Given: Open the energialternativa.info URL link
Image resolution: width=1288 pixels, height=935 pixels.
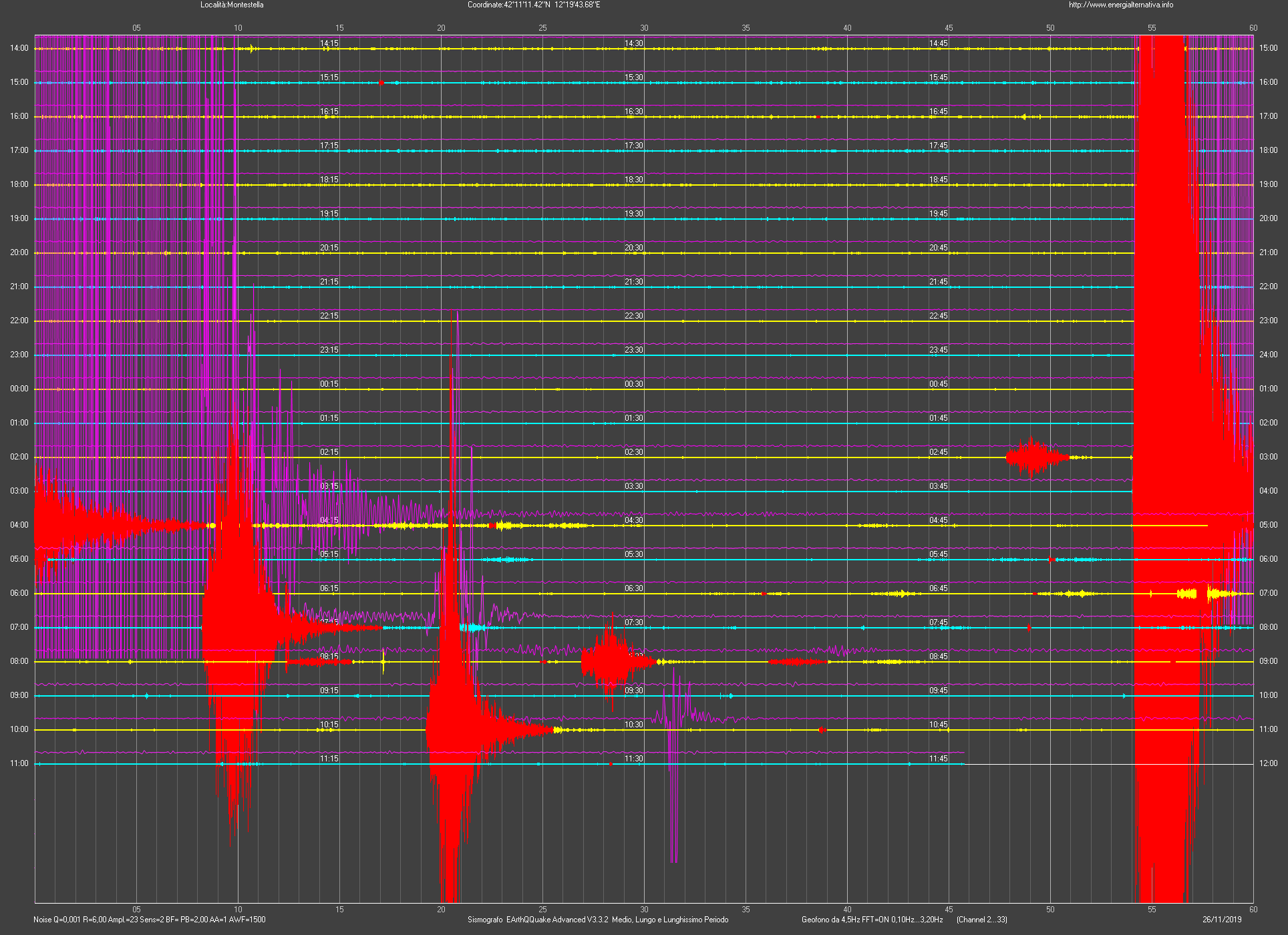Looking at the screenshot, I should 1120,5.
